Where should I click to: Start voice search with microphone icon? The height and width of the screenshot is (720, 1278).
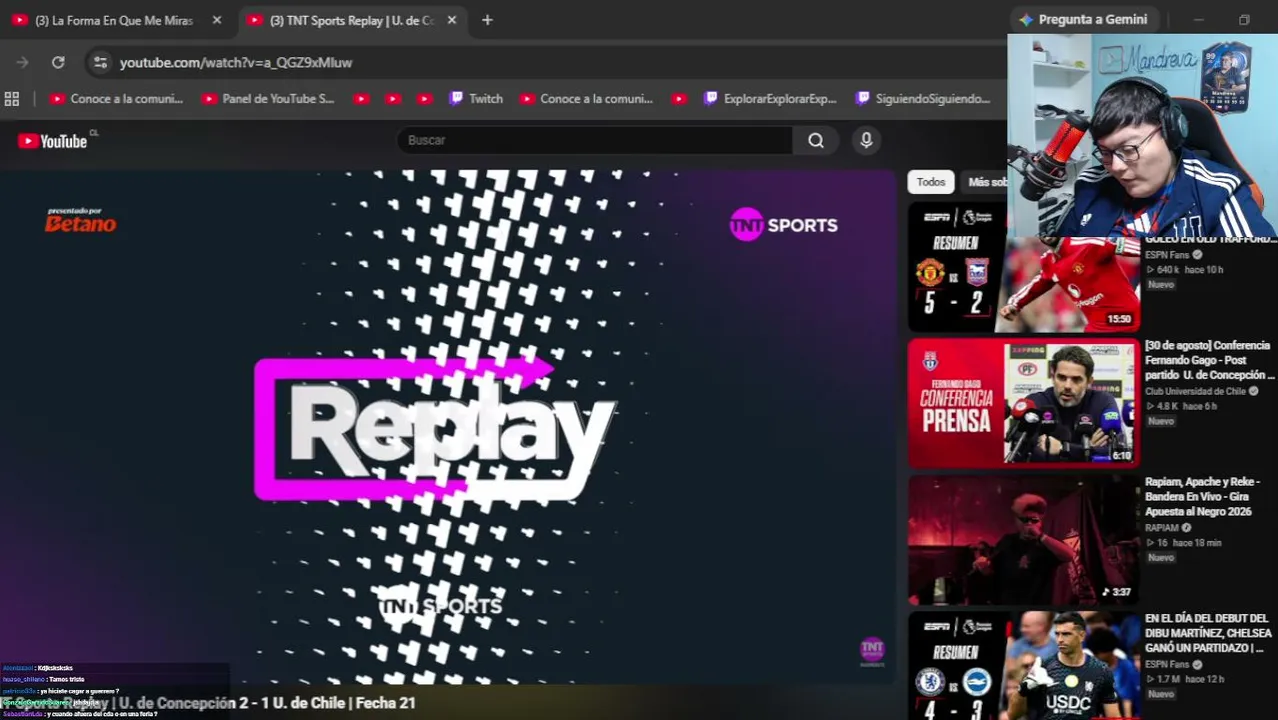[x=867, y=140]
